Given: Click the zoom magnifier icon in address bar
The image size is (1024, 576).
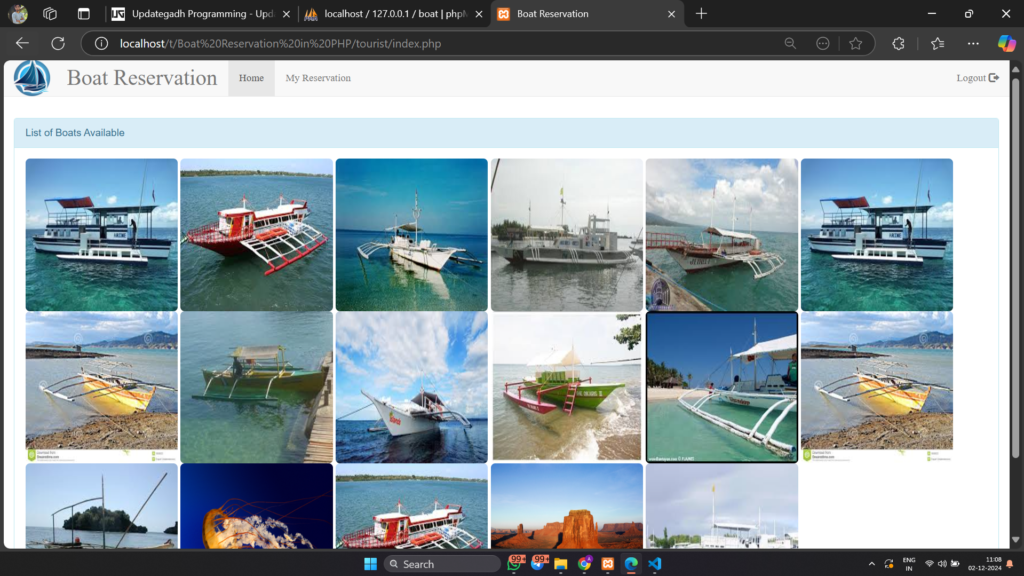Looking at the screenshot, I should (790, 44).
